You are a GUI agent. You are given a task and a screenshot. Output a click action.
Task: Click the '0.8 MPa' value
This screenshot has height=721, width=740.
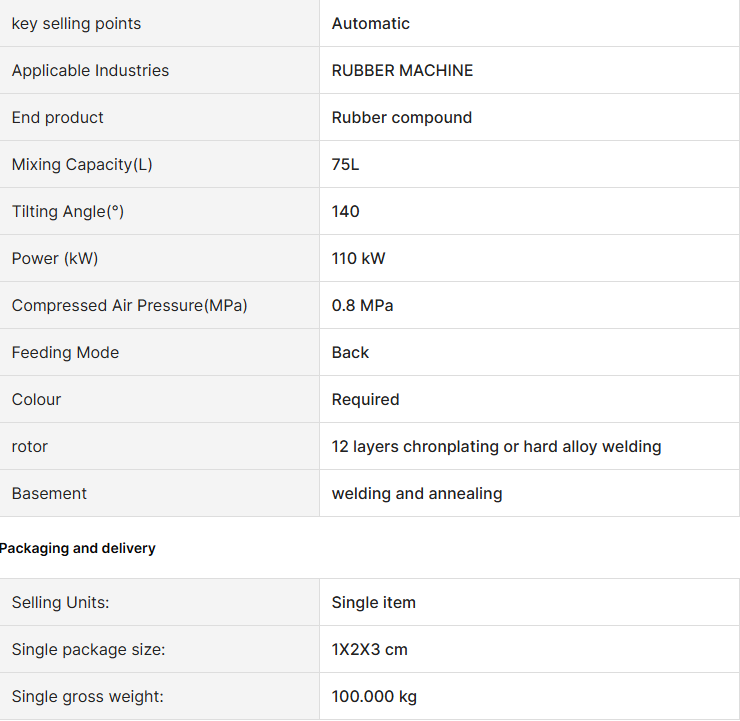362,306
